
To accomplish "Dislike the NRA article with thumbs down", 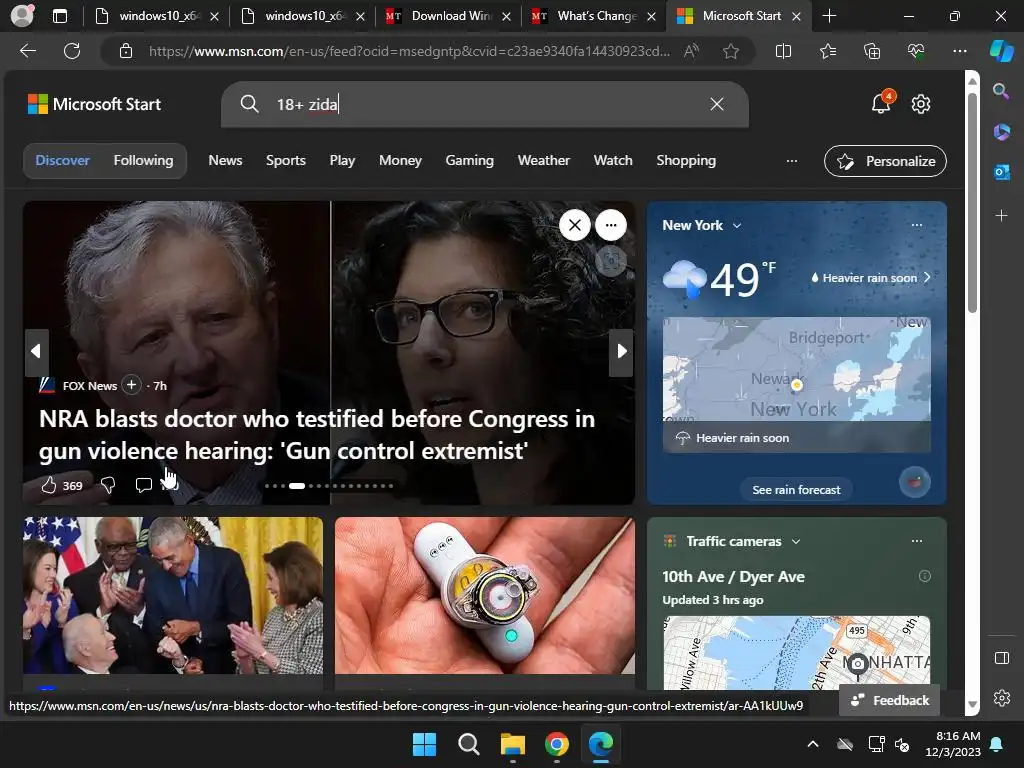I will tap(108, 485).
